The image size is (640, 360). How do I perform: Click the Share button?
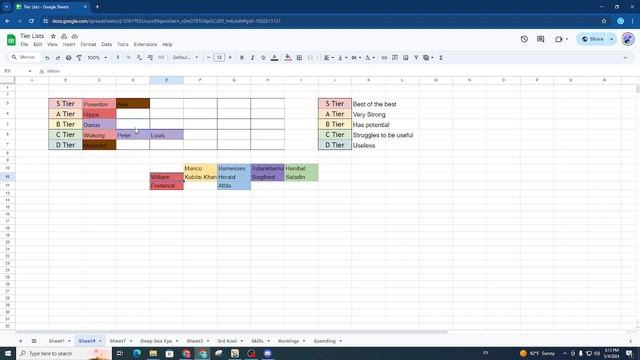pos(593,39)
